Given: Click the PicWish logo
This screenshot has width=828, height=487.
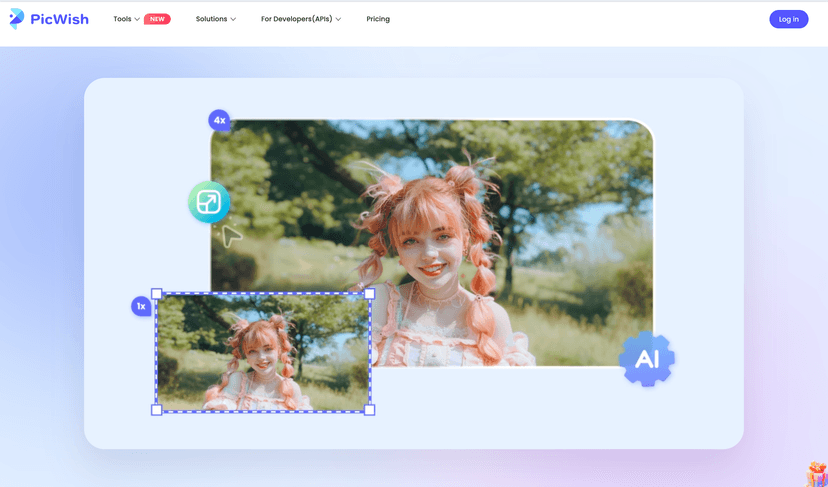Looking at the screenshot, I should (x=49, y=19).
